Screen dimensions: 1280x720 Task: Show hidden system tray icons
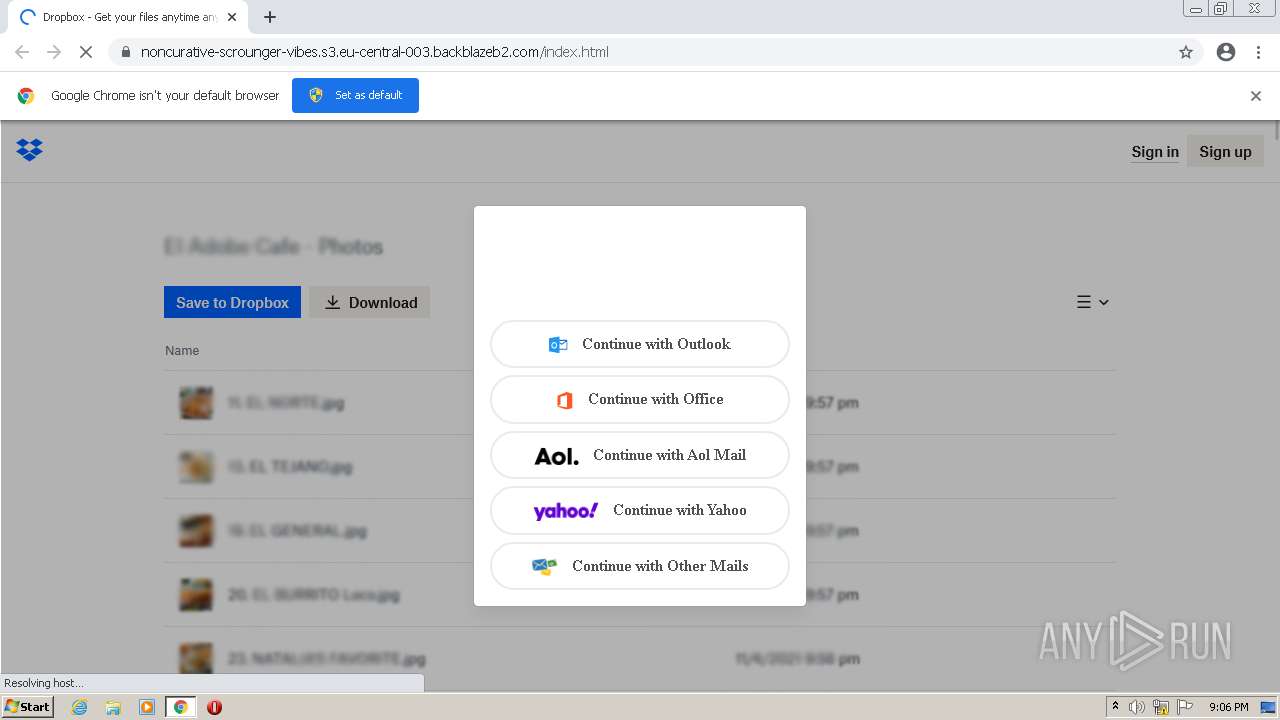[1115, 707]
